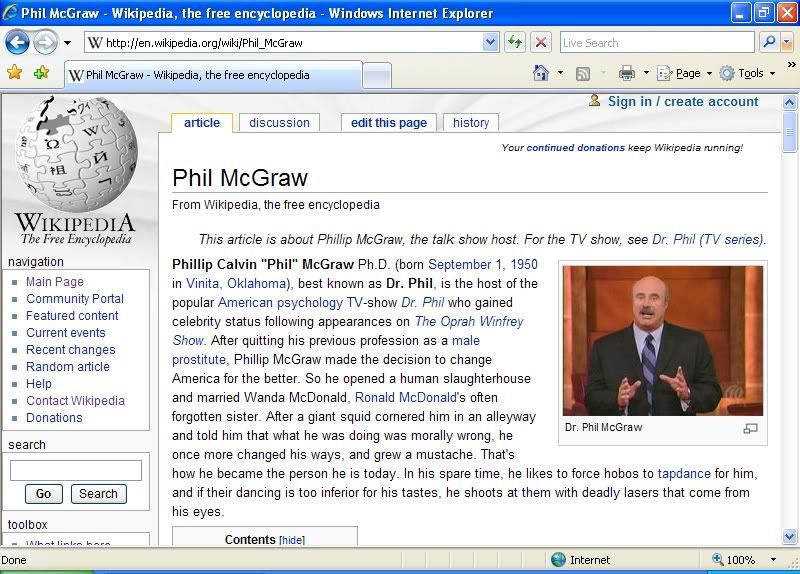Click the magnifier Search icon
Image resolution: width=800 pixels, height=574 pixels.
(769, 42)
